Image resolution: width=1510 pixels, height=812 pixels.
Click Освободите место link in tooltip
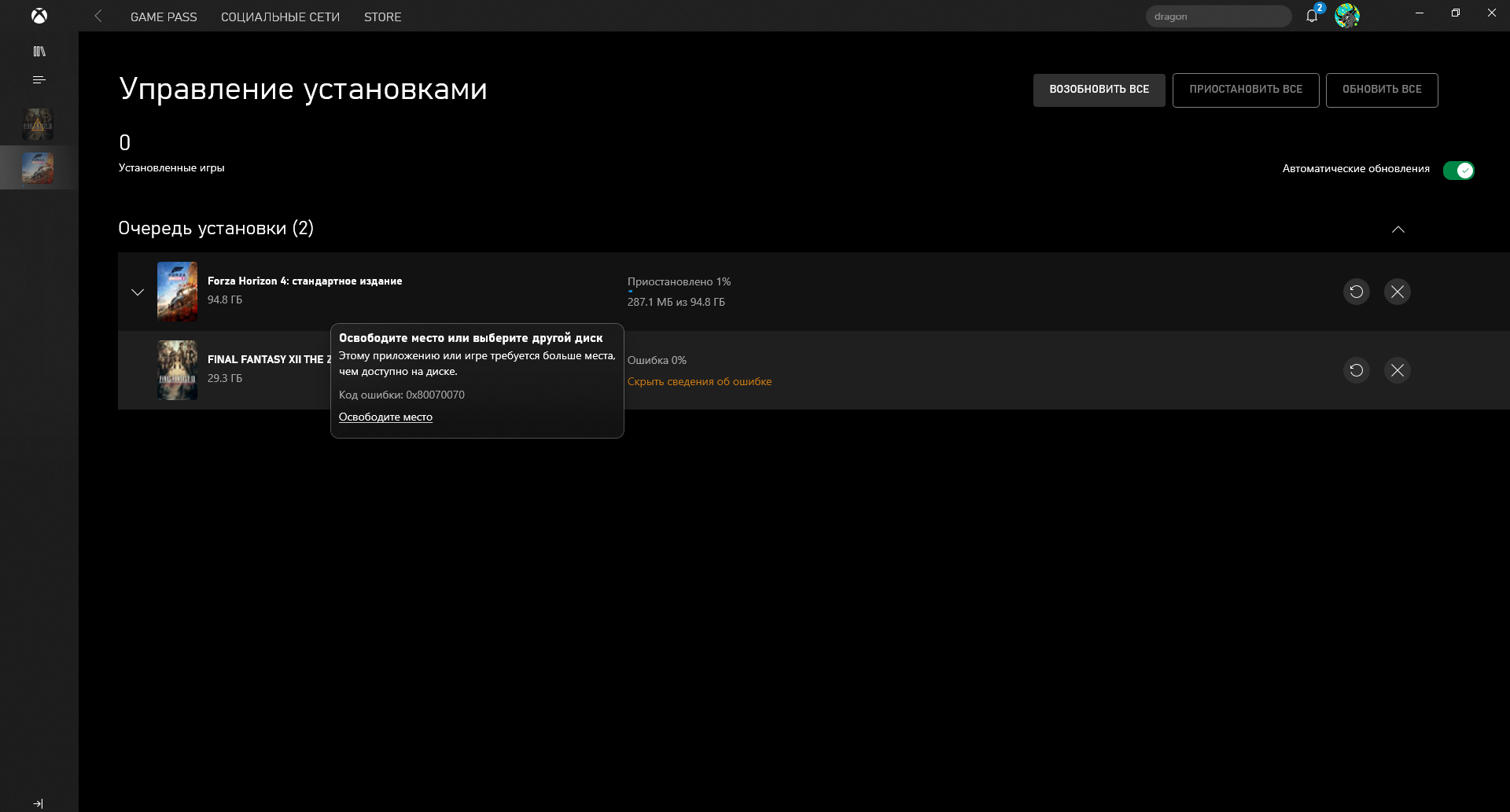point(385,417)
